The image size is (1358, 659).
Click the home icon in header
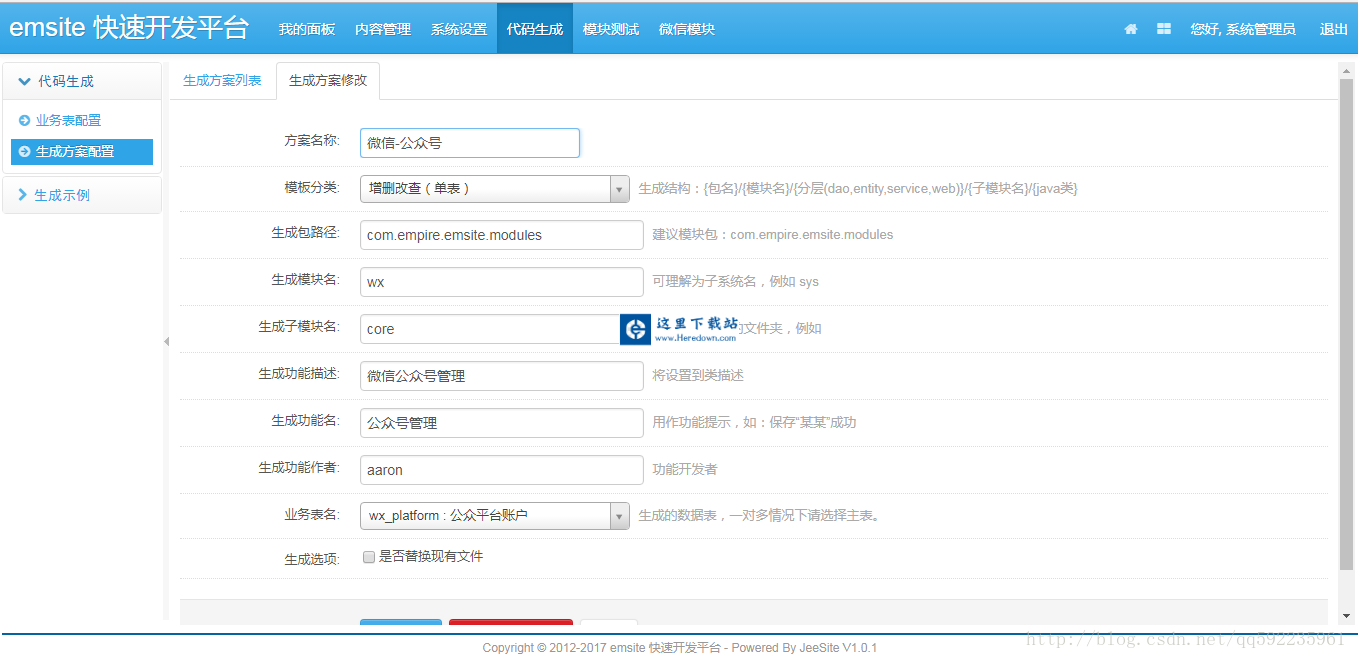[x=1131, y=29]
